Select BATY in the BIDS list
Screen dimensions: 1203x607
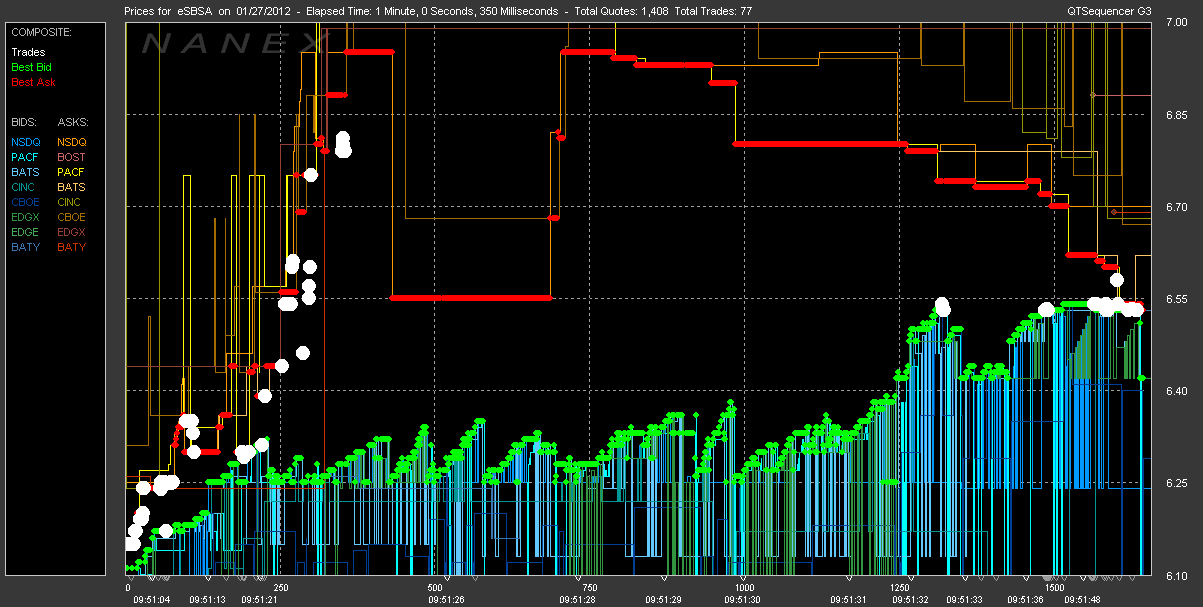(25, 246)
